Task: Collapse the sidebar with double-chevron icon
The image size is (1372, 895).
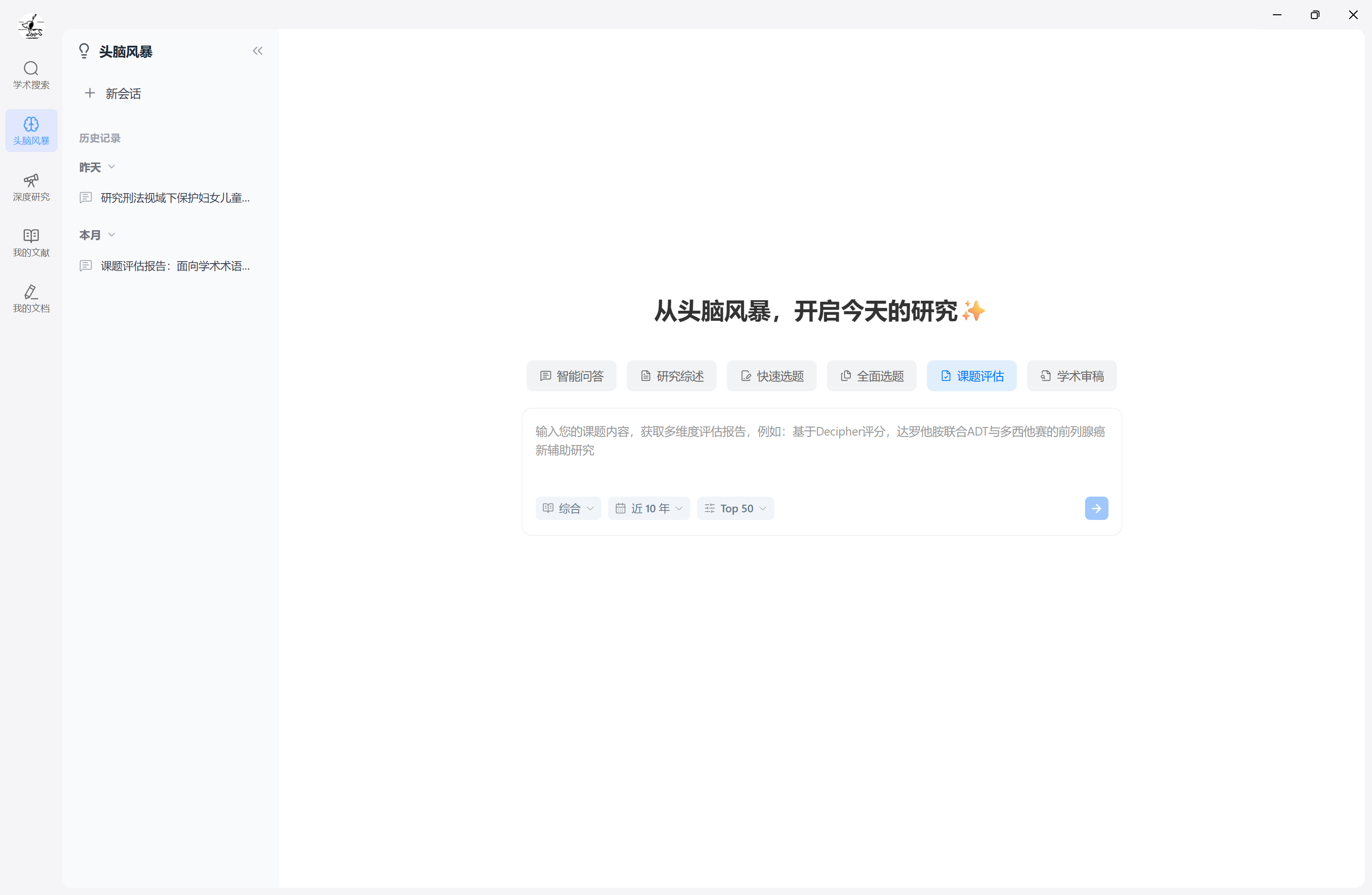Action: tap(258, 51)
